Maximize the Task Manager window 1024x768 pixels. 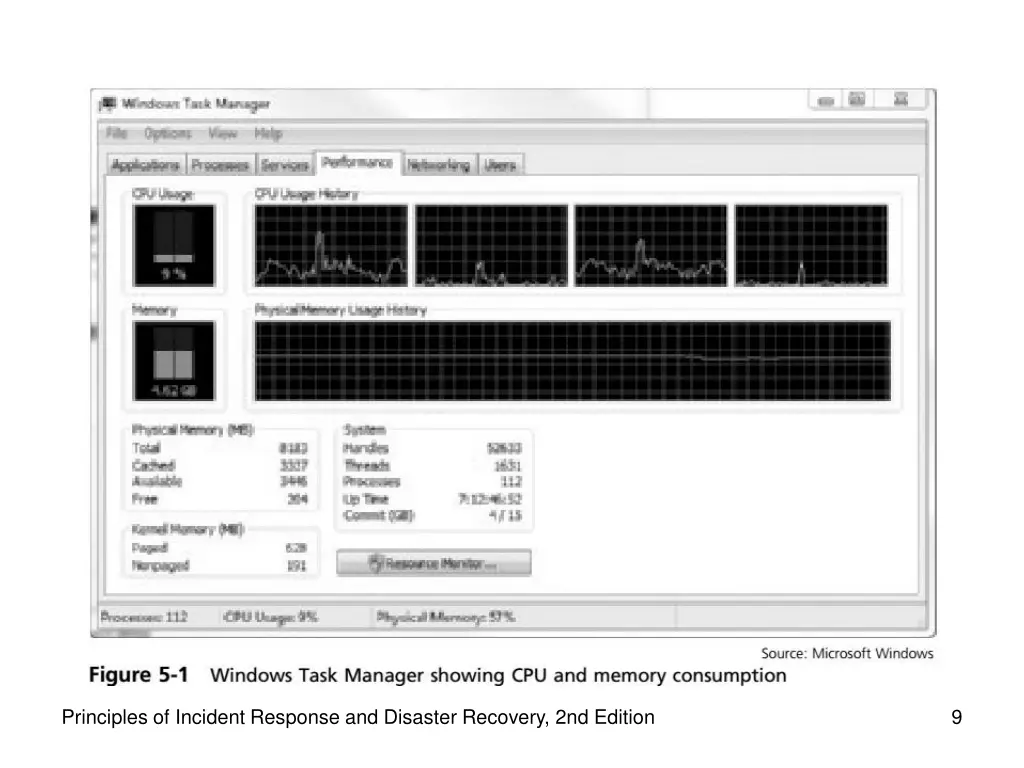coord(856,100)
